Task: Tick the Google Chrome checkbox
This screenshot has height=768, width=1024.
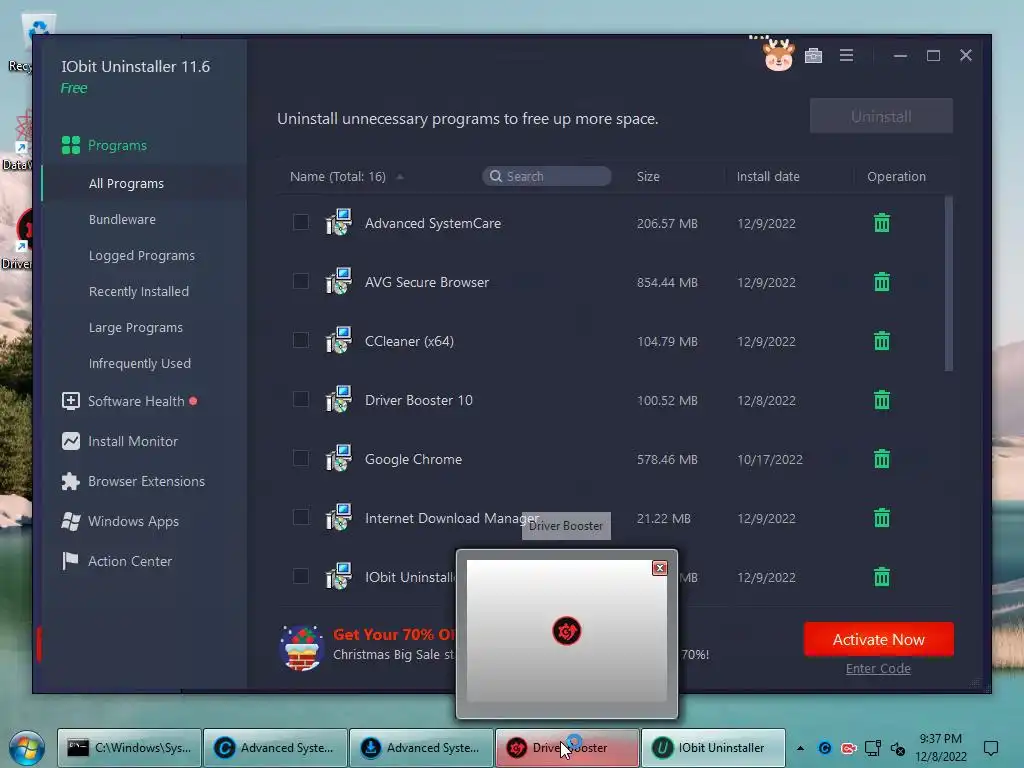Action: pyautogui.click(x=300, y=458)
